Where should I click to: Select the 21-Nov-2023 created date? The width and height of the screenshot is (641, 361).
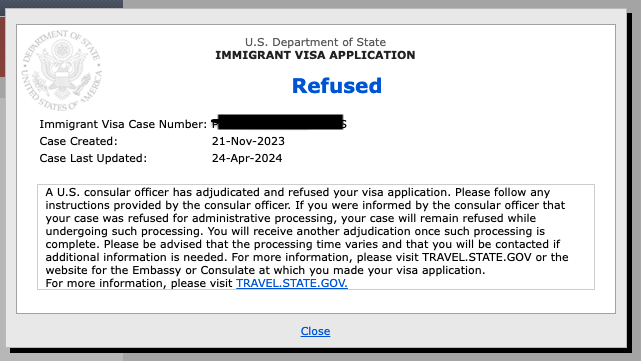(x=248, y=141)
